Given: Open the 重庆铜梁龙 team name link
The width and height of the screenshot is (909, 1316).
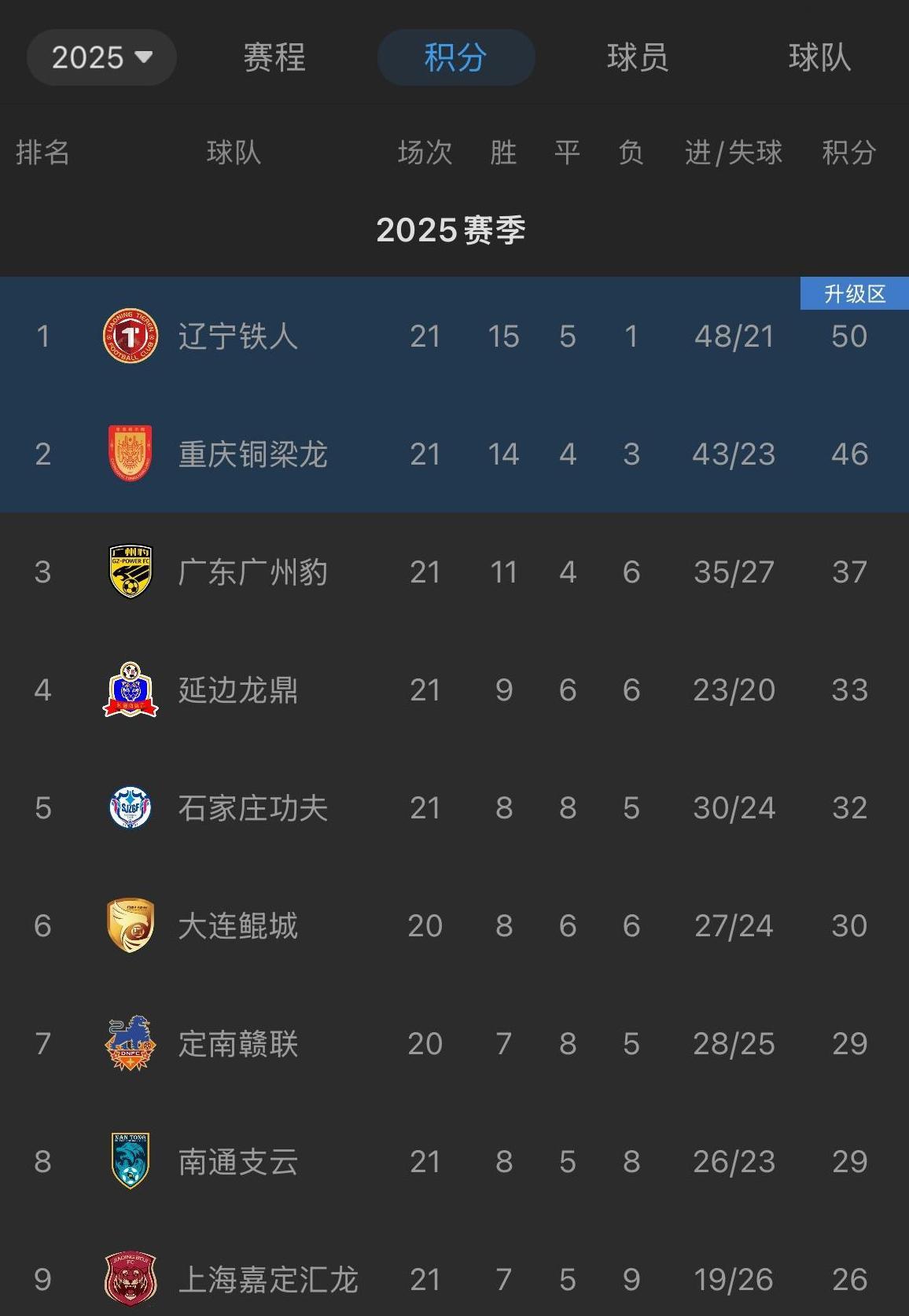Looking at the screenshot, I should (252, 454).
